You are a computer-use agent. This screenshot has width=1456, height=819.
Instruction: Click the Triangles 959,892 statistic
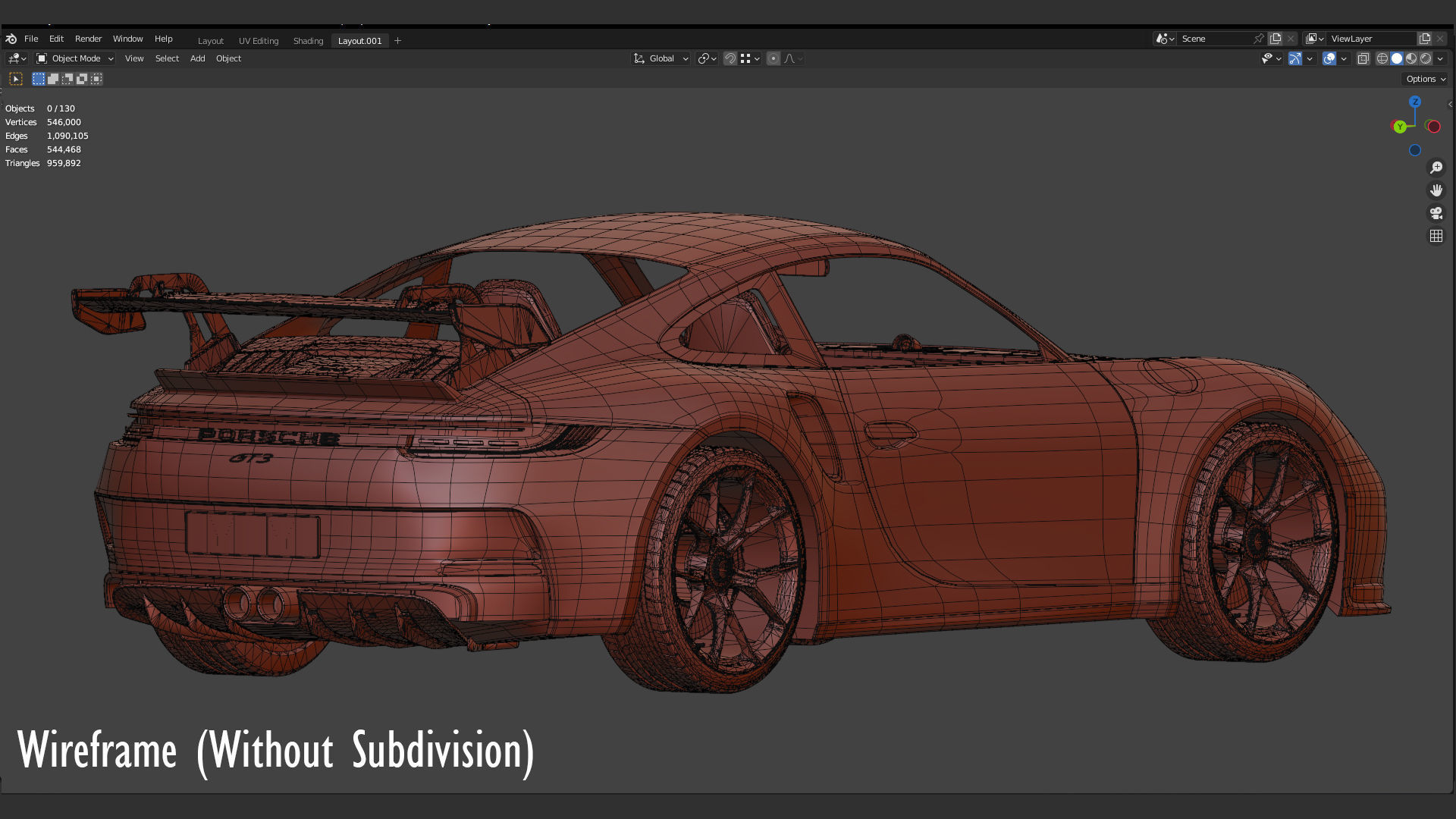(43, 163)
